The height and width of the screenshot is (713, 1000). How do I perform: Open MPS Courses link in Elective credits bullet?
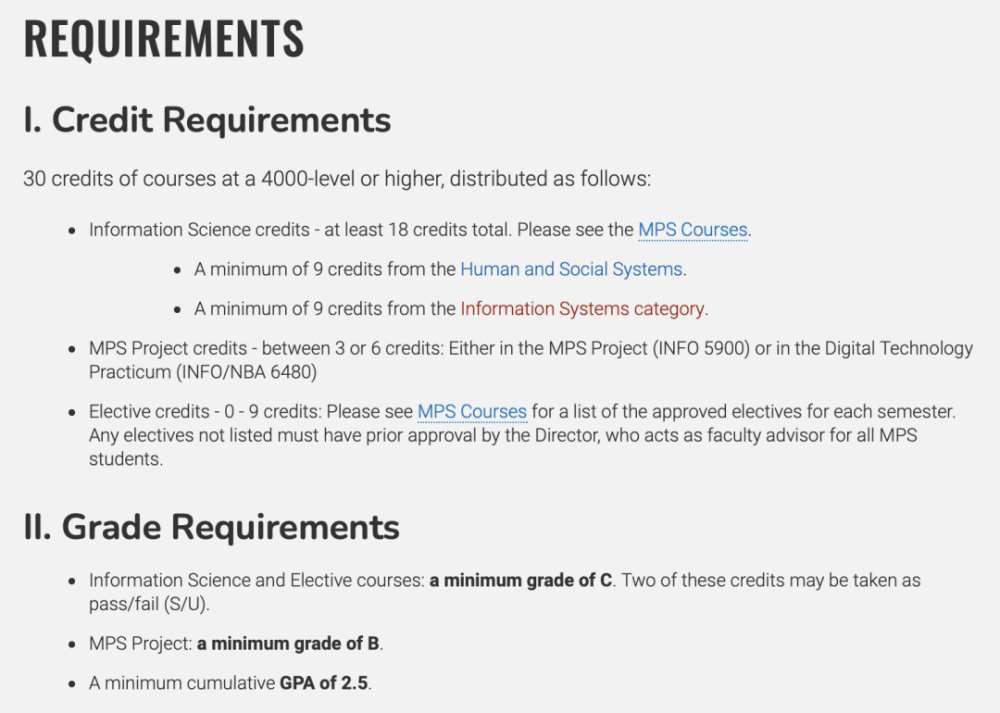[472, 411]
